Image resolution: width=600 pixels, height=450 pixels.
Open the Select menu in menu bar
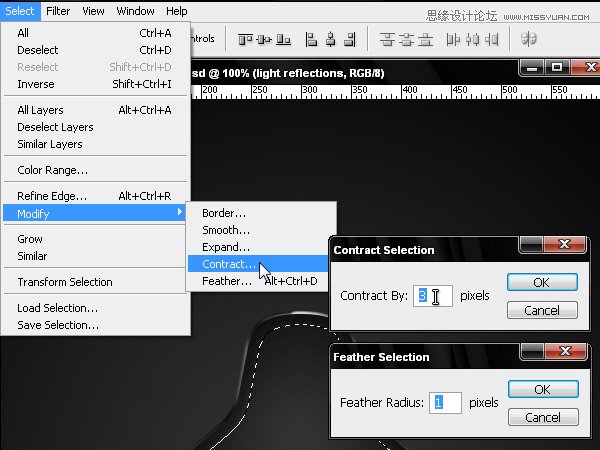(20, 11)
